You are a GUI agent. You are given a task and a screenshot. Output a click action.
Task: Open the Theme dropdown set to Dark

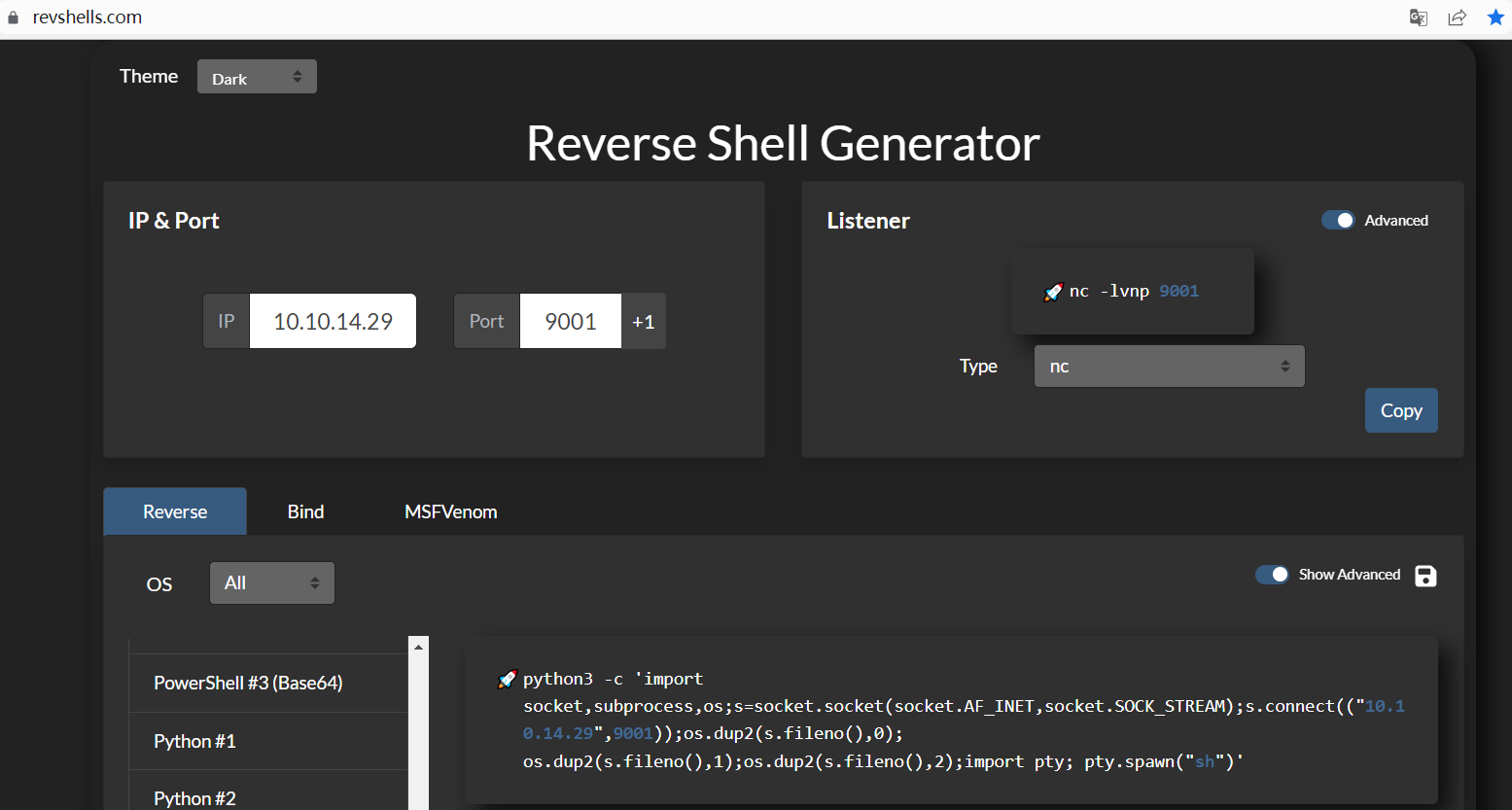[257, 77]
